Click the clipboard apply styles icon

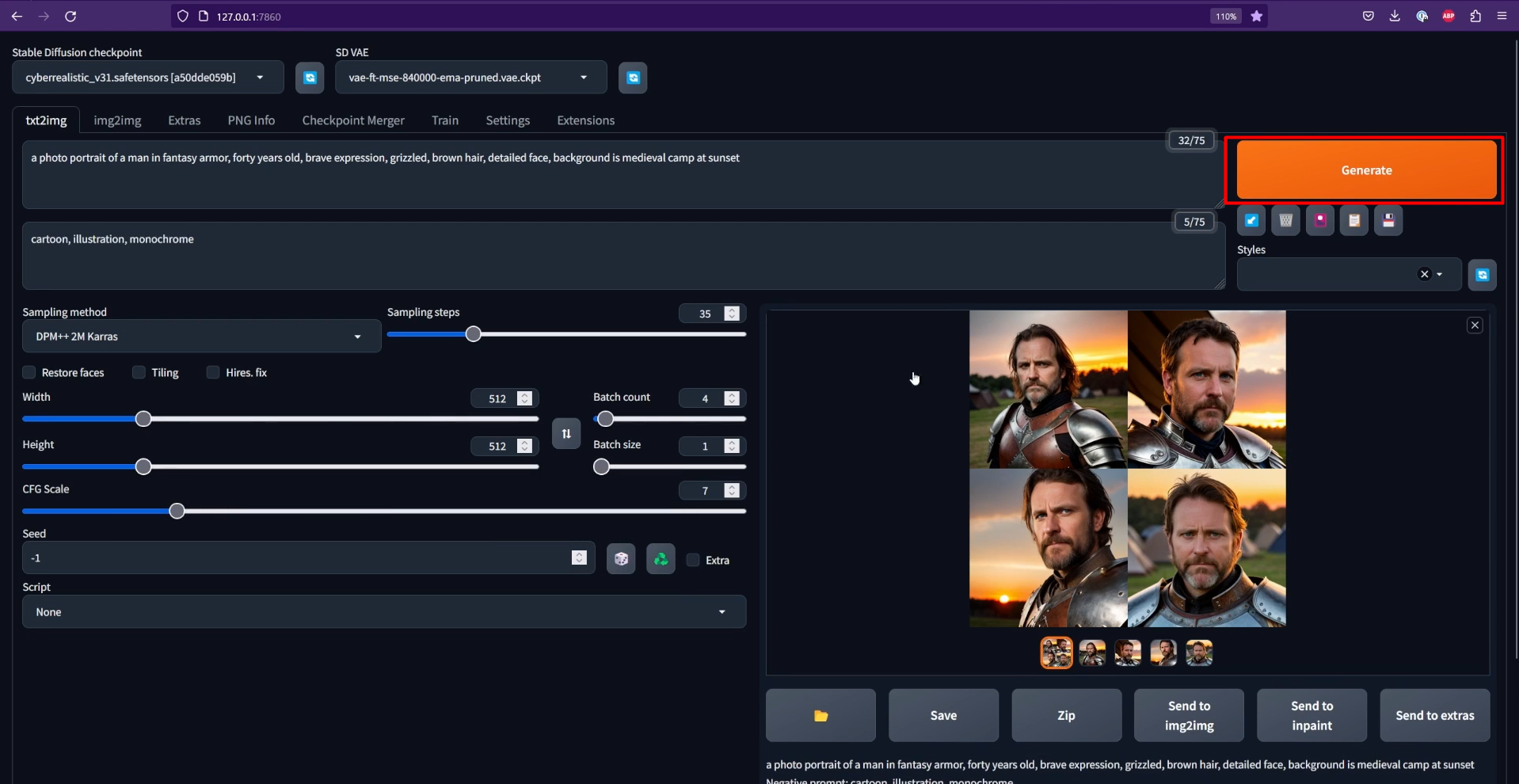[x=1353, y=221]
